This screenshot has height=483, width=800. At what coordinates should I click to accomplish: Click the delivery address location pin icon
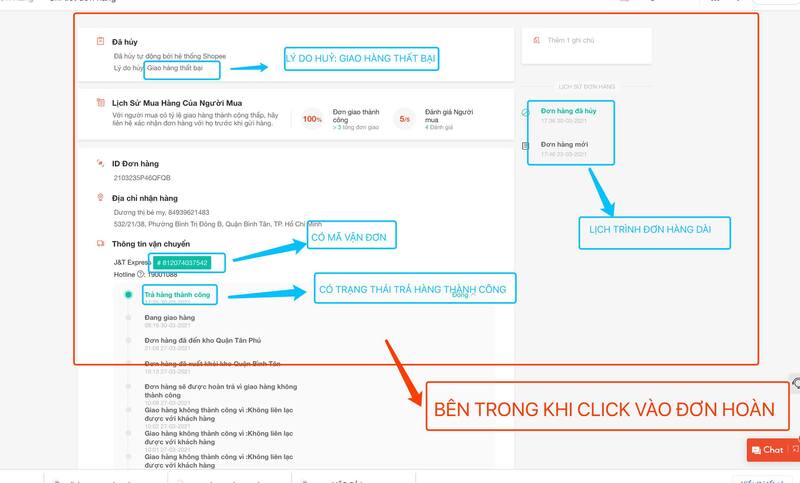coord(100,198)
